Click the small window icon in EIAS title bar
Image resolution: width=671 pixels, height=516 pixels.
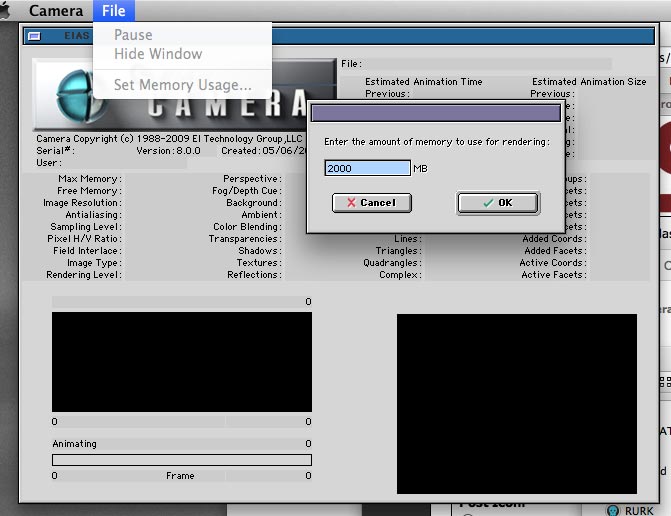click(x=34, y=36)
